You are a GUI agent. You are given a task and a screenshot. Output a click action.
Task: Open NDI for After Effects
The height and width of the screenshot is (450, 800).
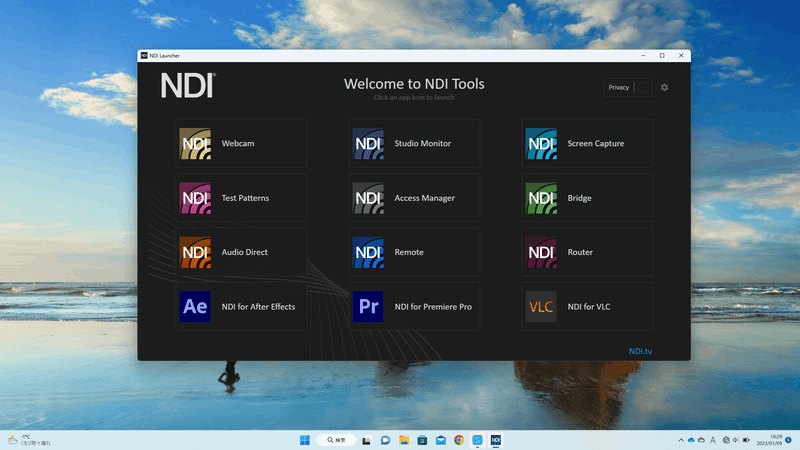click(x=241, y=306)
